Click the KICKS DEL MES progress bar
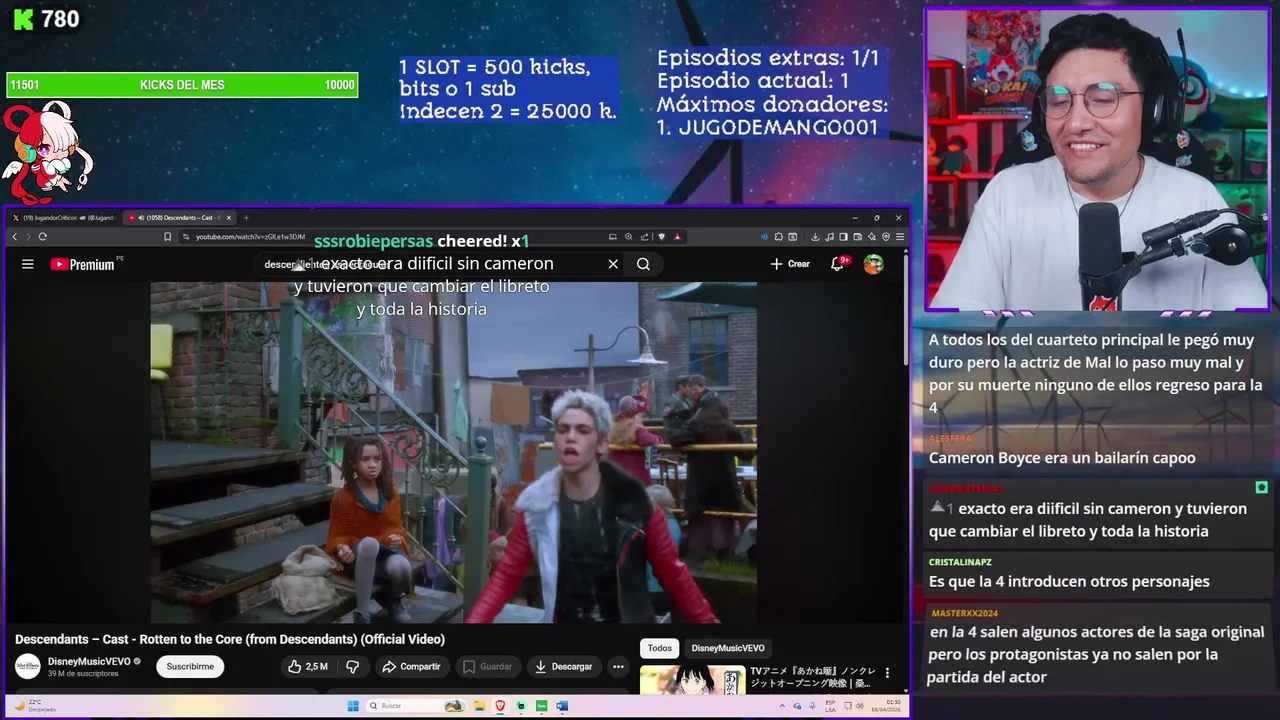This screenshot has height=720, width=1280. point(182,85)
